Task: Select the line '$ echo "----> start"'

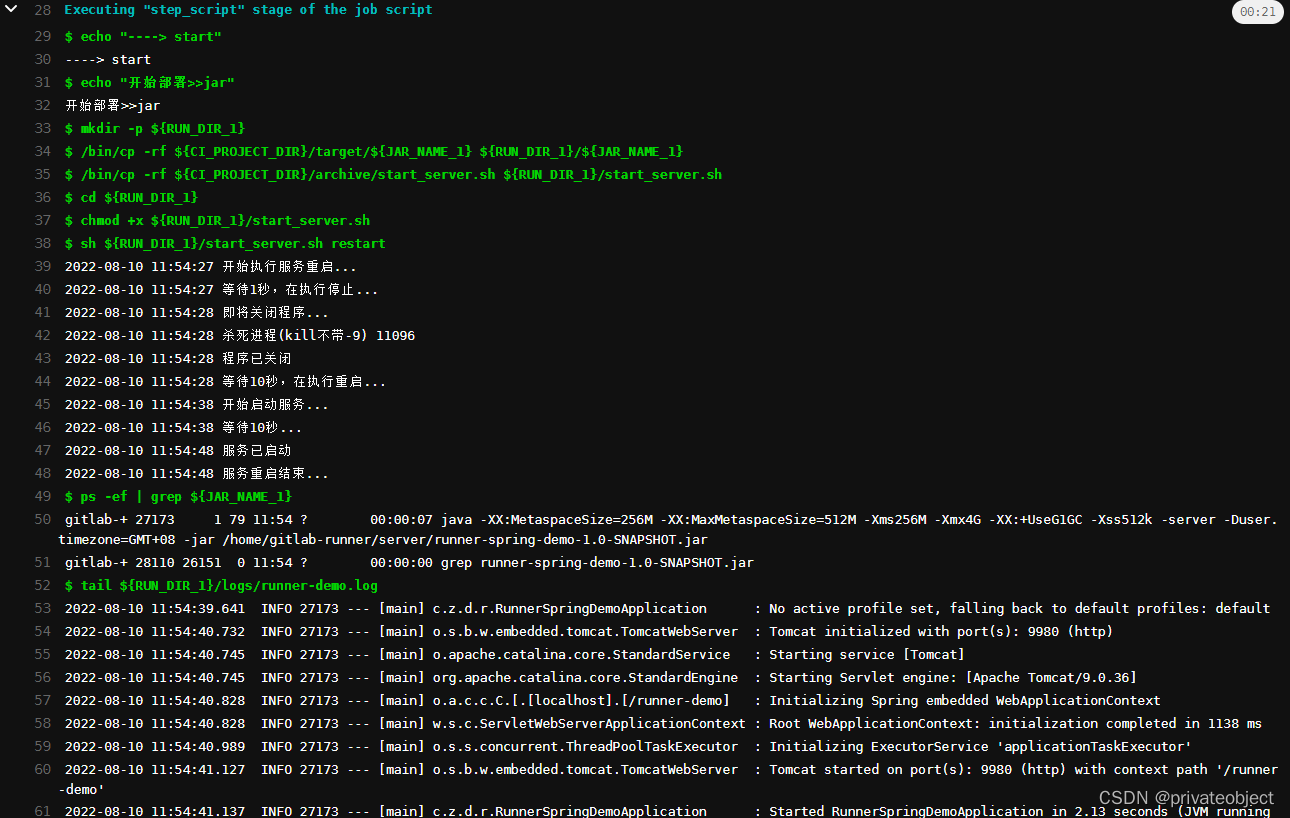Action: (143, 36)
